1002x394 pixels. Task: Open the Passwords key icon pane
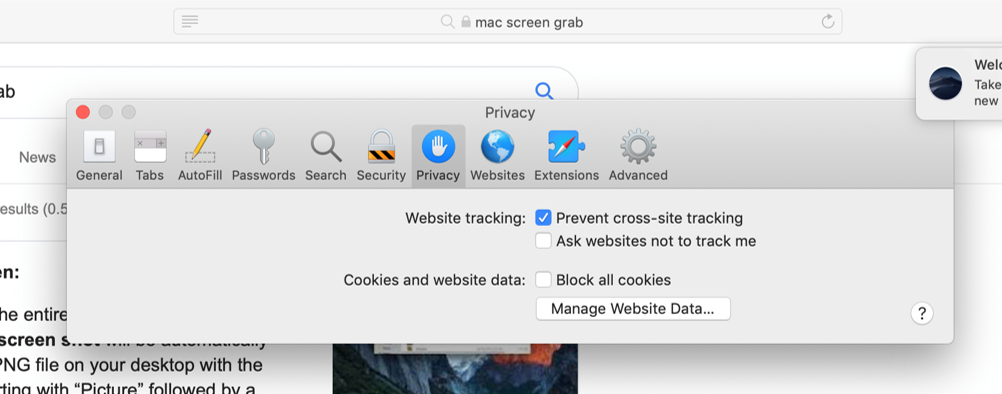(263, 156)
